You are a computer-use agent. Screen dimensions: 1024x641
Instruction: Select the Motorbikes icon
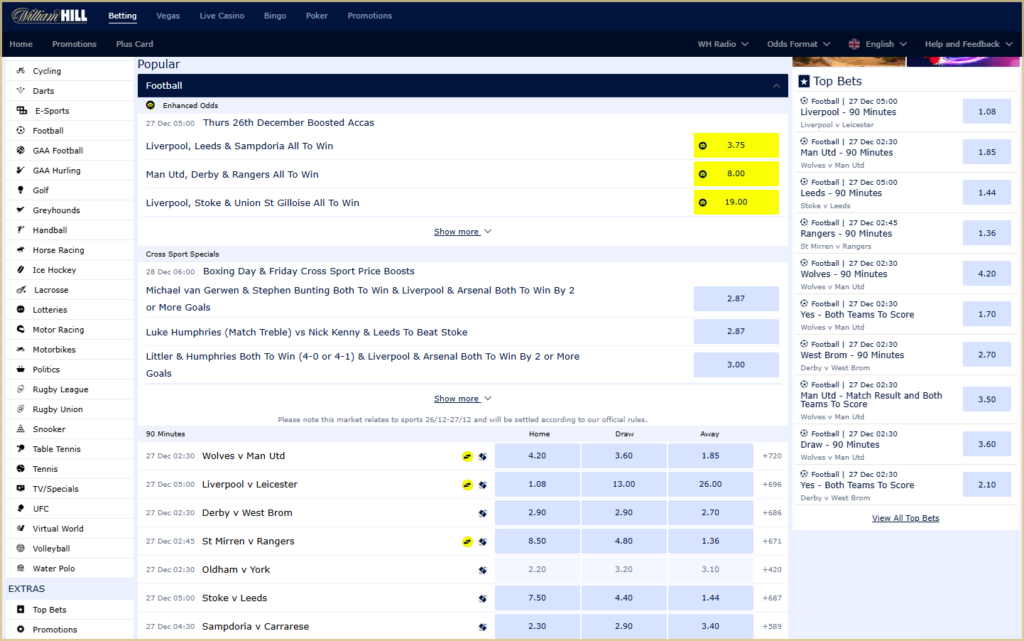coord(20,349)
